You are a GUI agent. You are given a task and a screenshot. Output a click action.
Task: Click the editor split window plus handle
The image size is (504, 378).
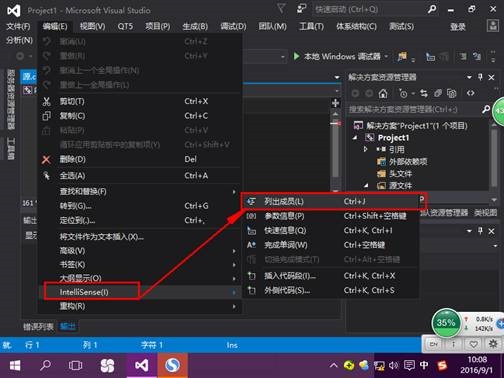336,103
